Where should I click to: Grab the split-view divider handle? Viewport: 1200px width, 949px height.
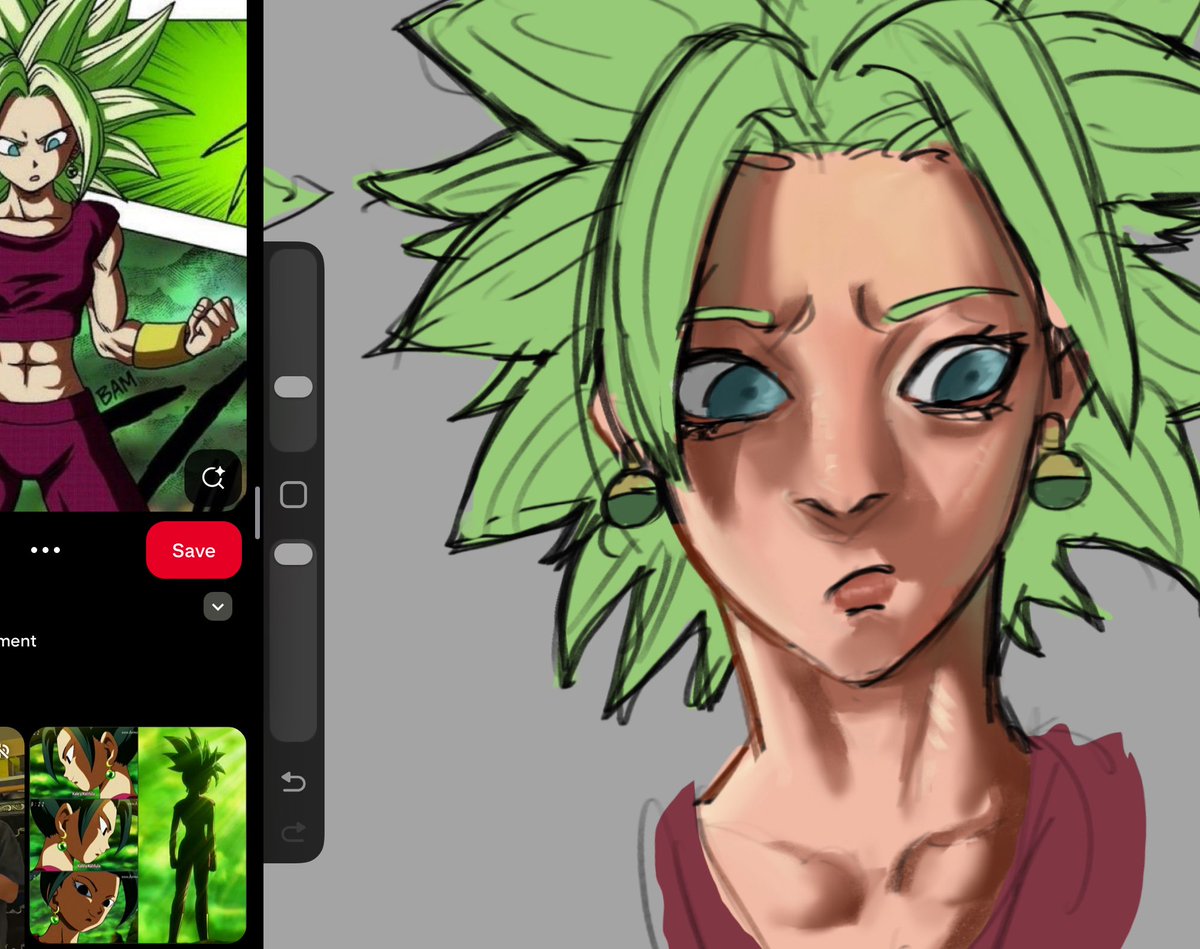[258, 513]
